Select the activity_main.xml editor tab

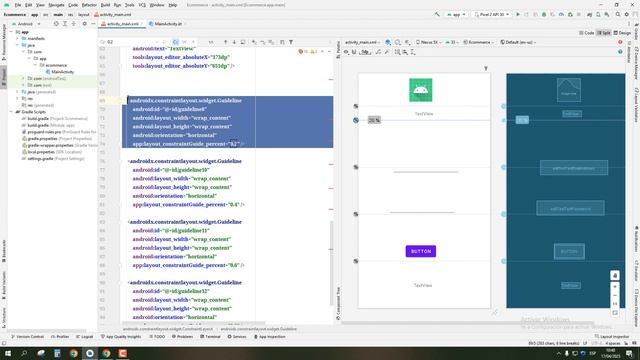pyautogui.click(x=122, y=24)
